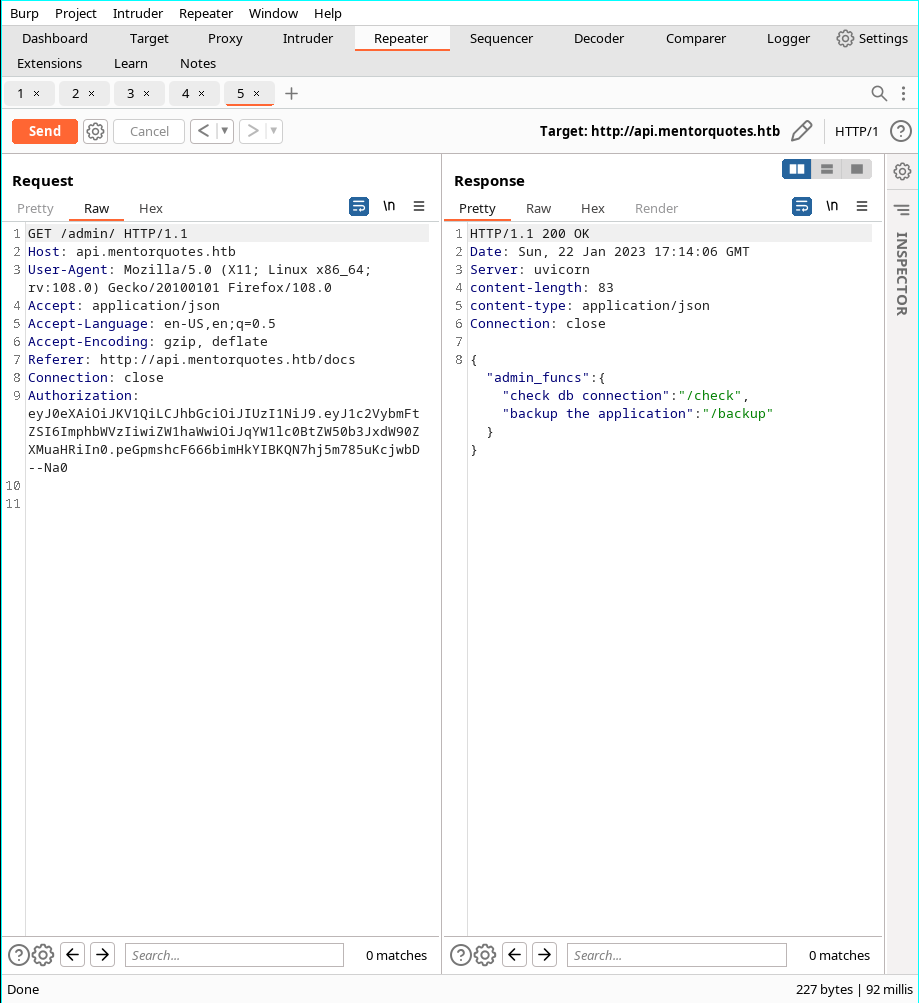919x1003 pixels.
Task: Click the request search help icon
Action: [19, 955]
